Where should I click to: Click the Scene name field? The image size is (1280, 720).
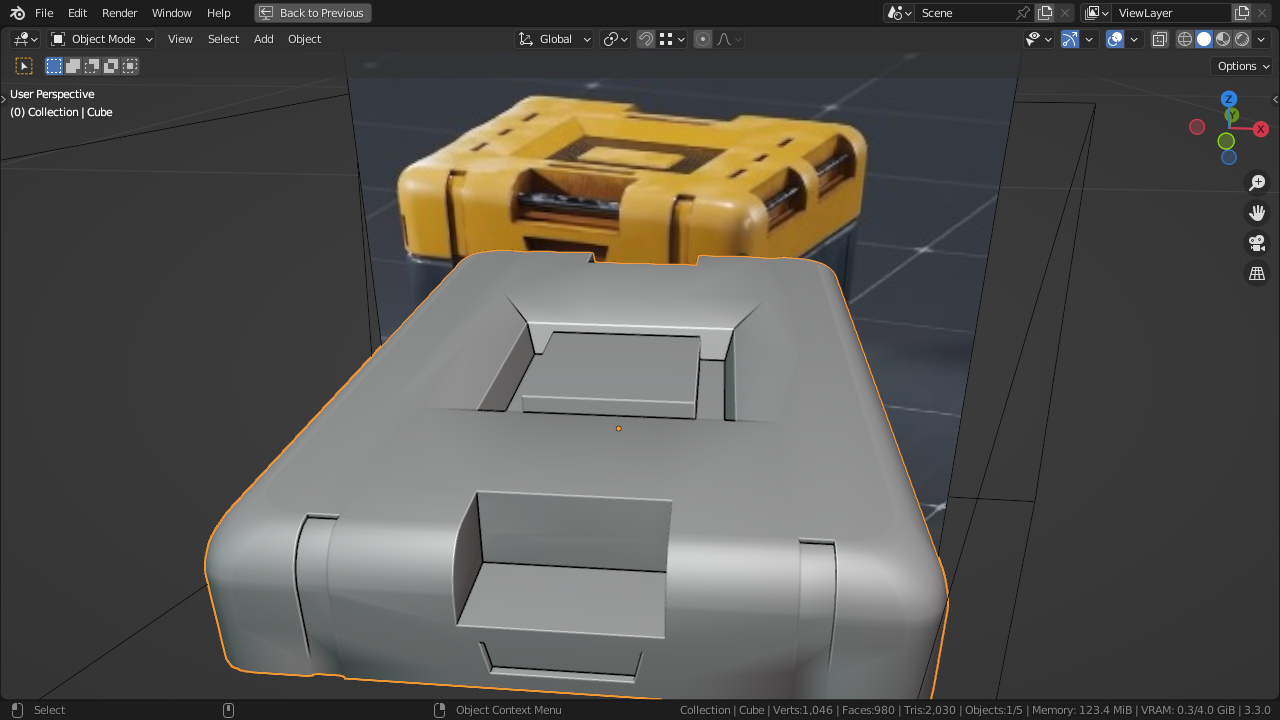click(x=965, y=13)
